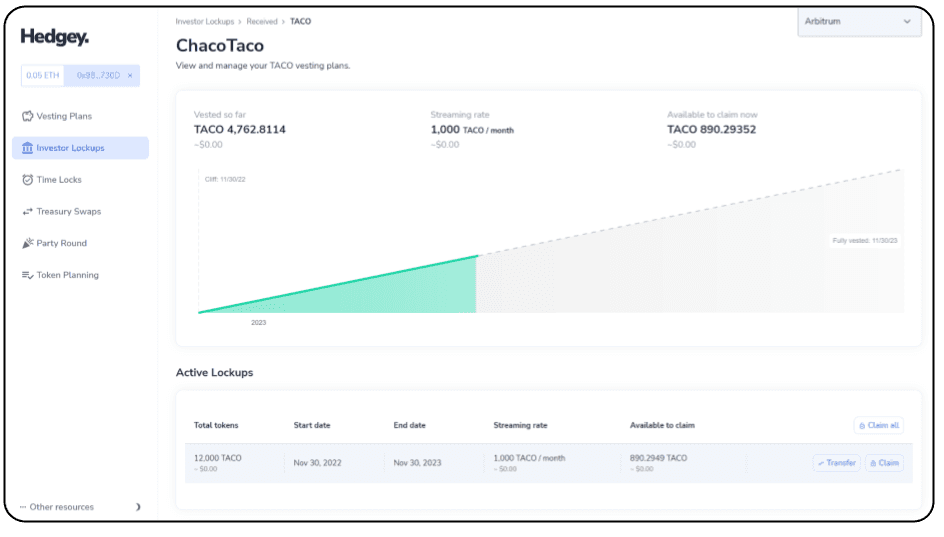The height and width of the screenshot is (537, 944).
Task: Click the Streaming rate column header
Action: tap(520, 426)
